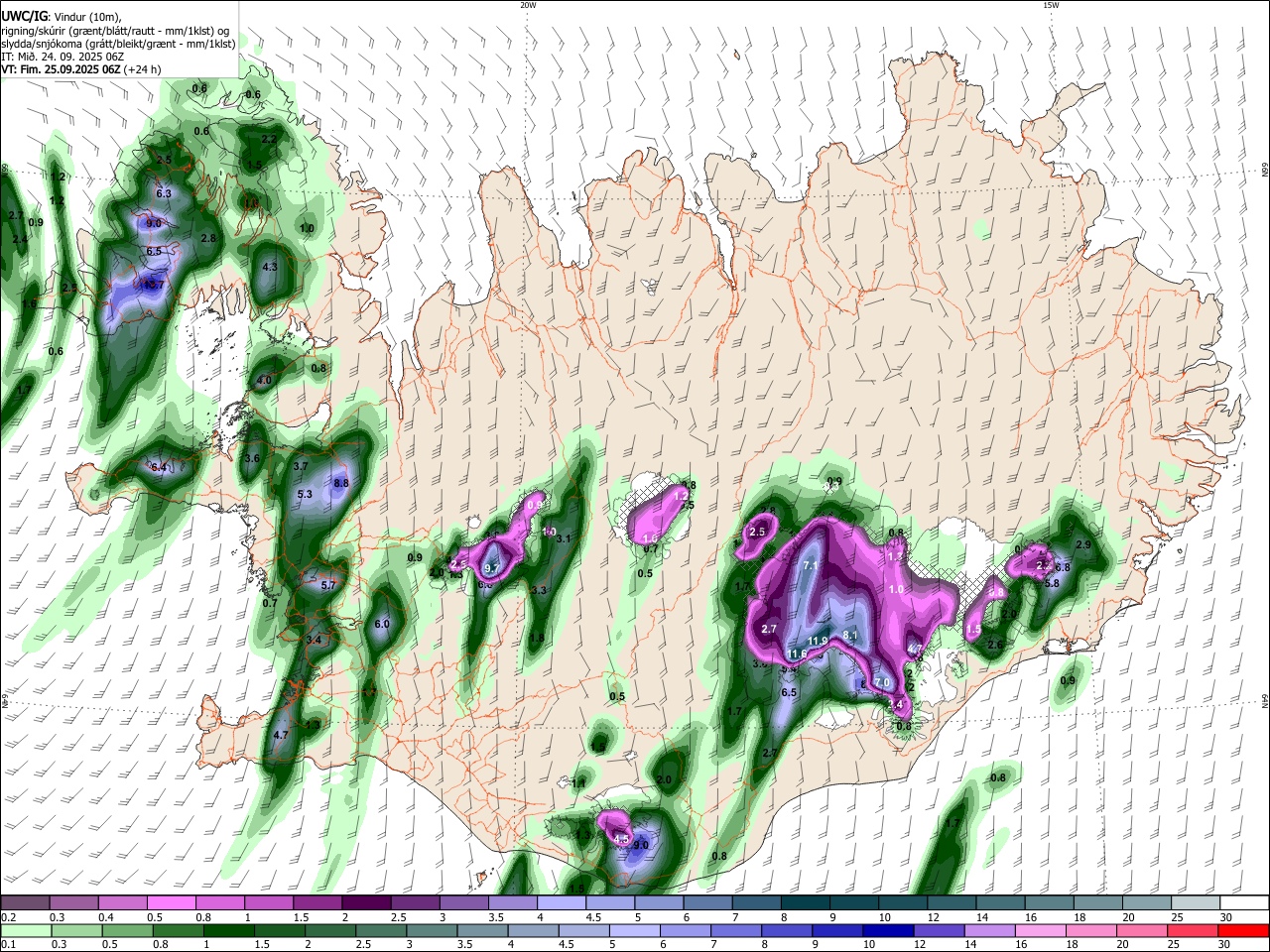Click the 3.1 precipitation value on the map
The height and width of the screenshot is (952, 1270).
564,538
